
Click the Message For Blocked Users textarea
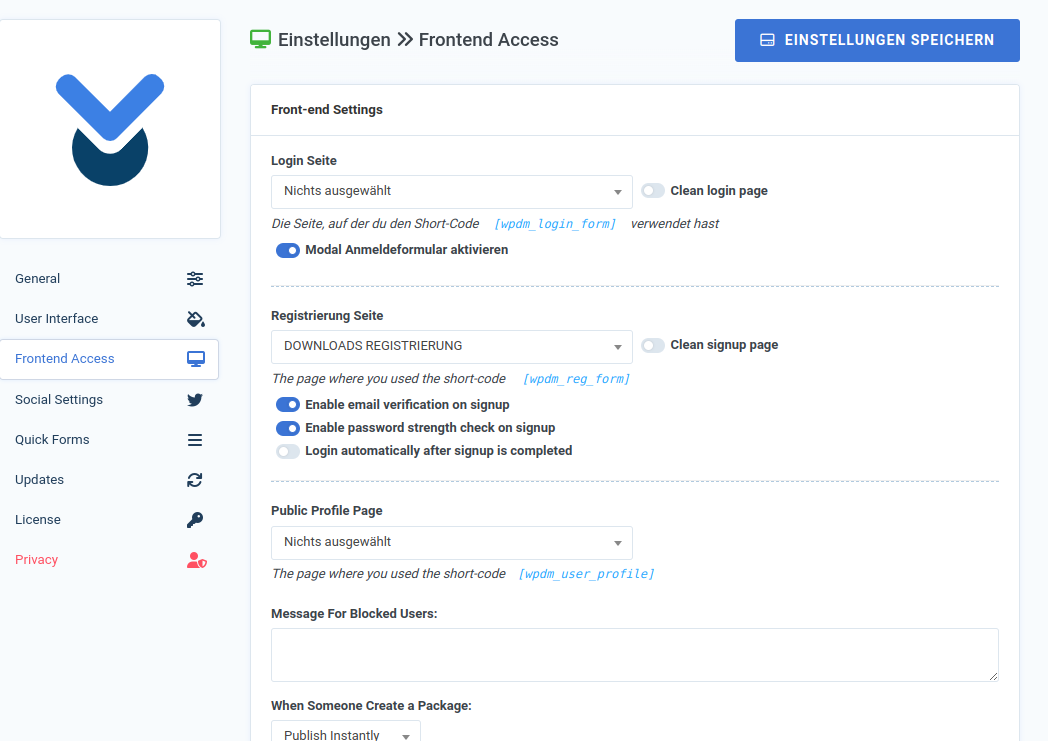click(x=634, y=655)
